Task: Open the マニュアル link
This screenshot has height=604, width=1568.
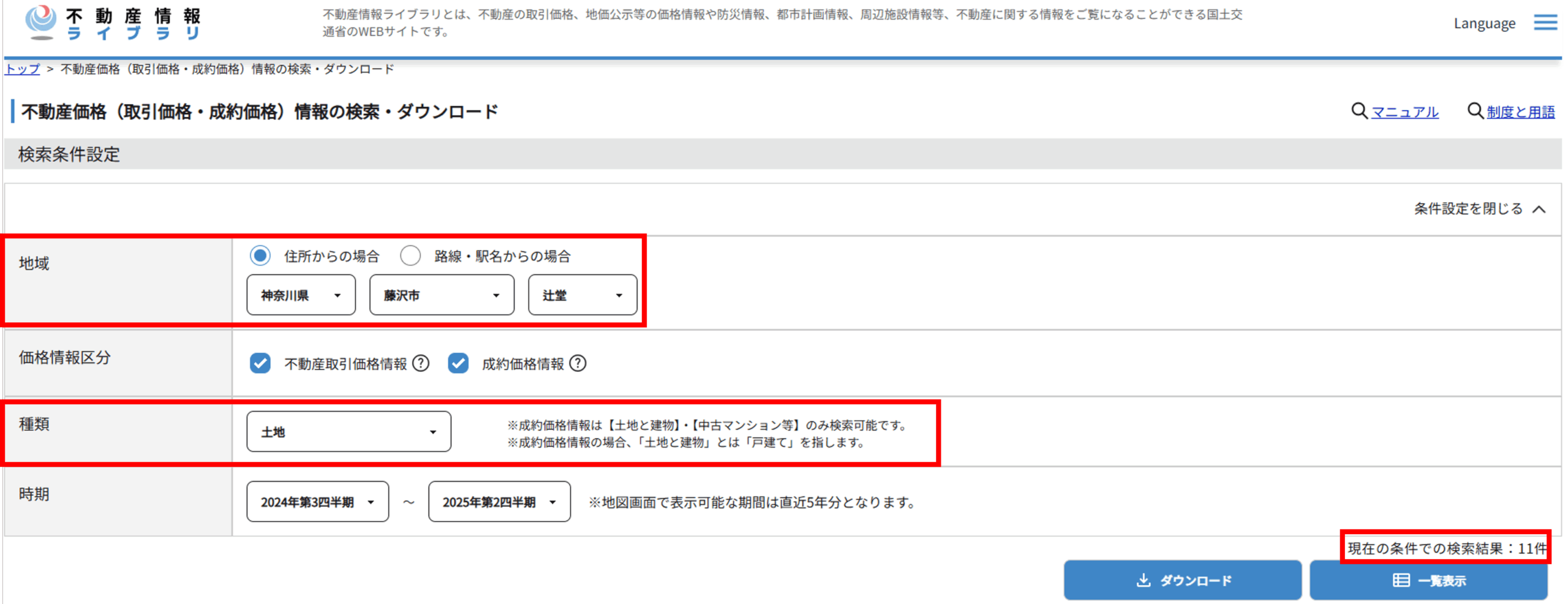Action: coord(1404,111)
